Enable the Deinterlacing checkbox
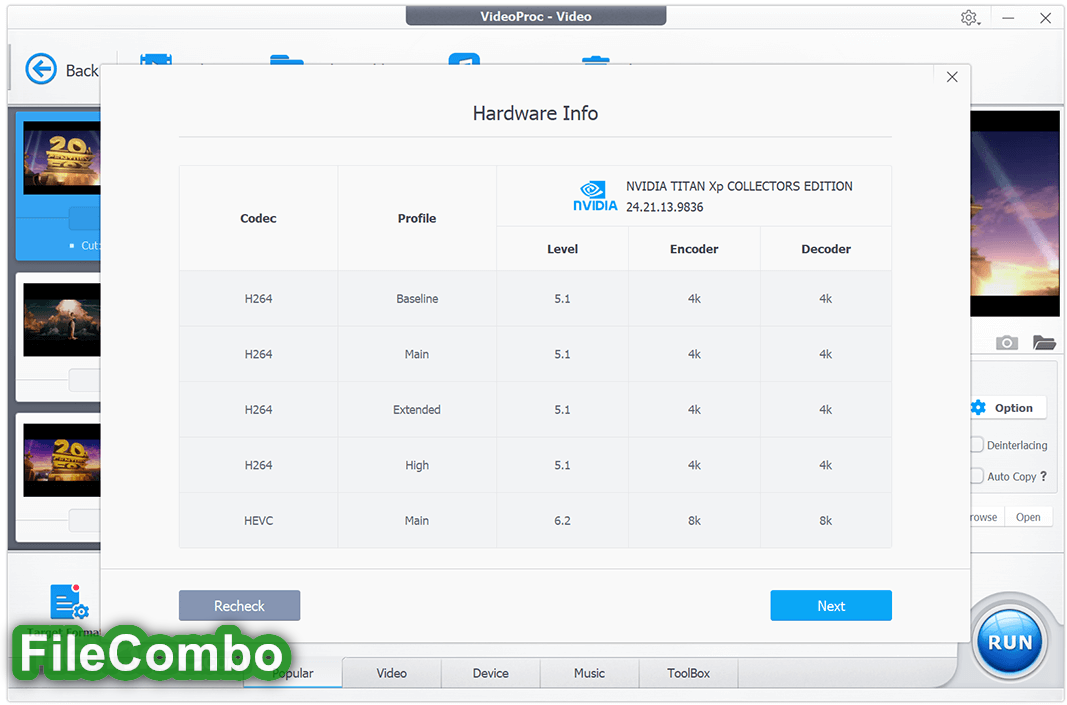The height and width of the screenshot is (705, 1067). pos(977,444)
